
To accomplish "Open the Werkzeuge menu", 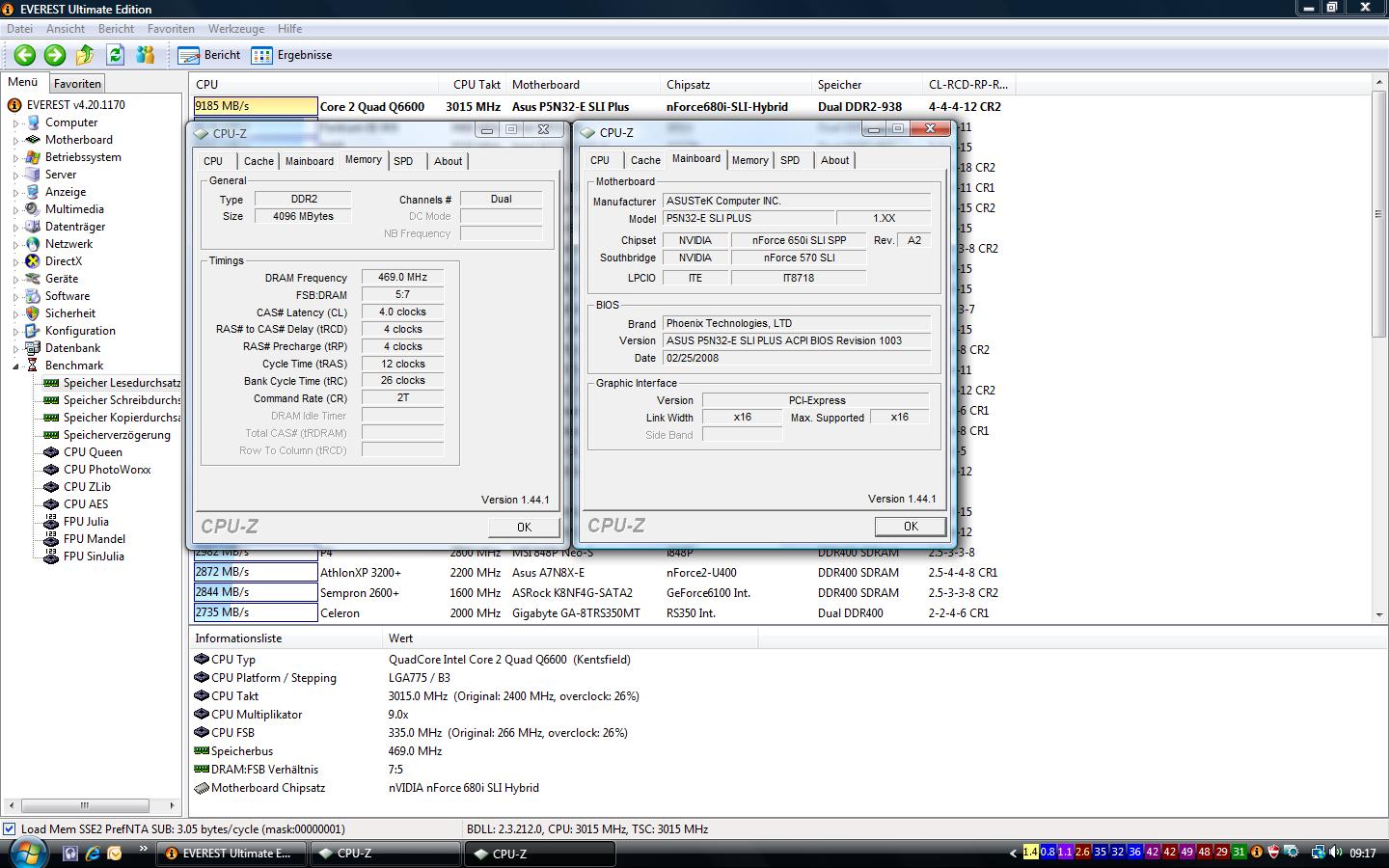I will 235,29.
